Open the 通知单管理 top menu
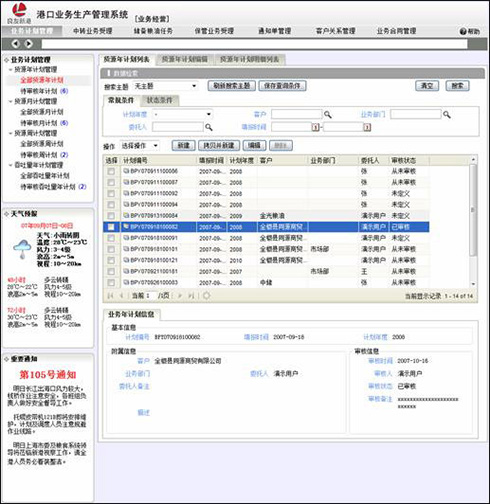490x504 pixels. [275, 31]
